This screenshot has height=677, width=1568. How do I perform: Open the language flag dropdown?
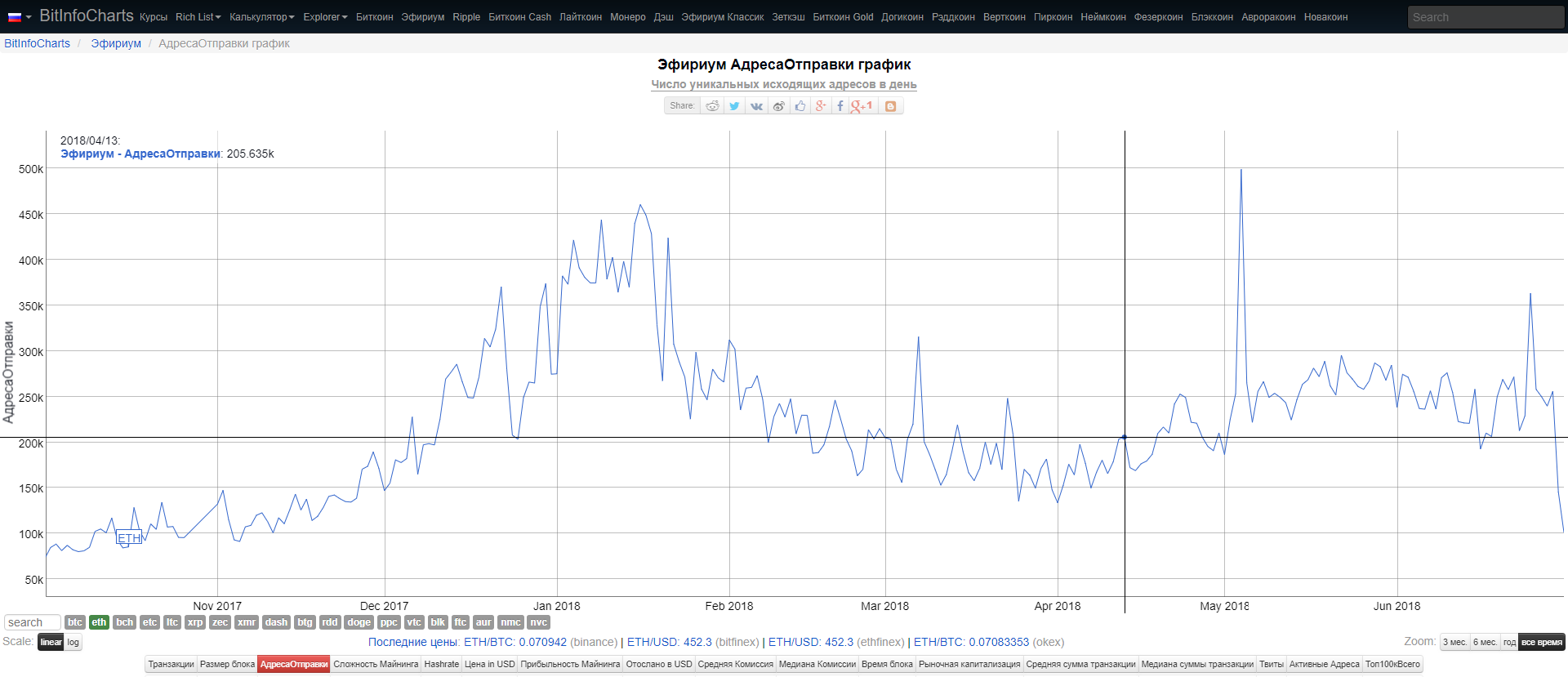pyautogui.click(x=20, y=17)
